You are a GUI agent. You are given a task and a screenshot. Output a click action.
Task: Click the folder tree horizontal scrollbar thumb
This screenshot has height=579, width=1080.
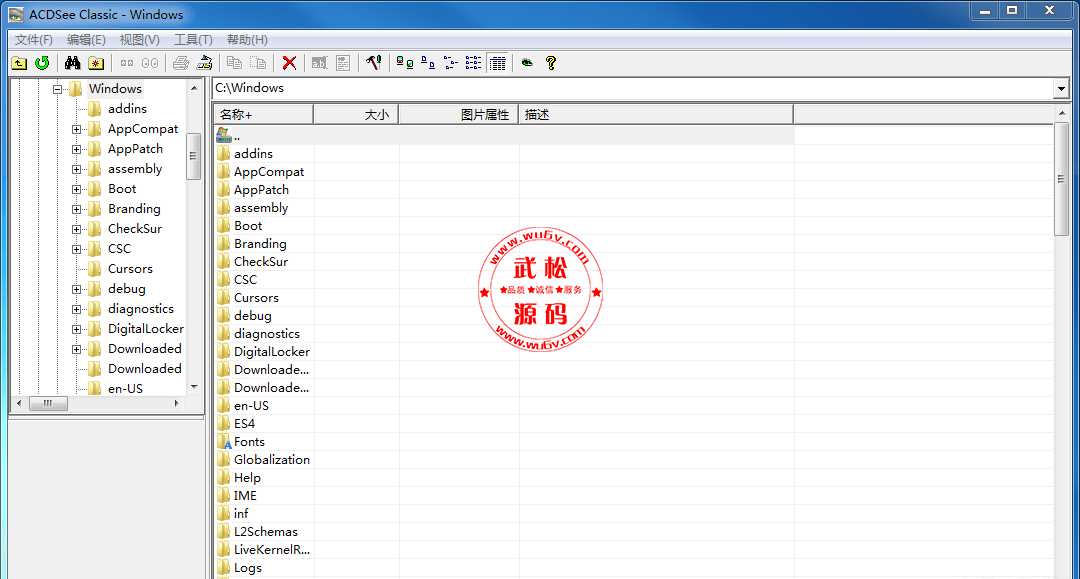tap(48, 403)
